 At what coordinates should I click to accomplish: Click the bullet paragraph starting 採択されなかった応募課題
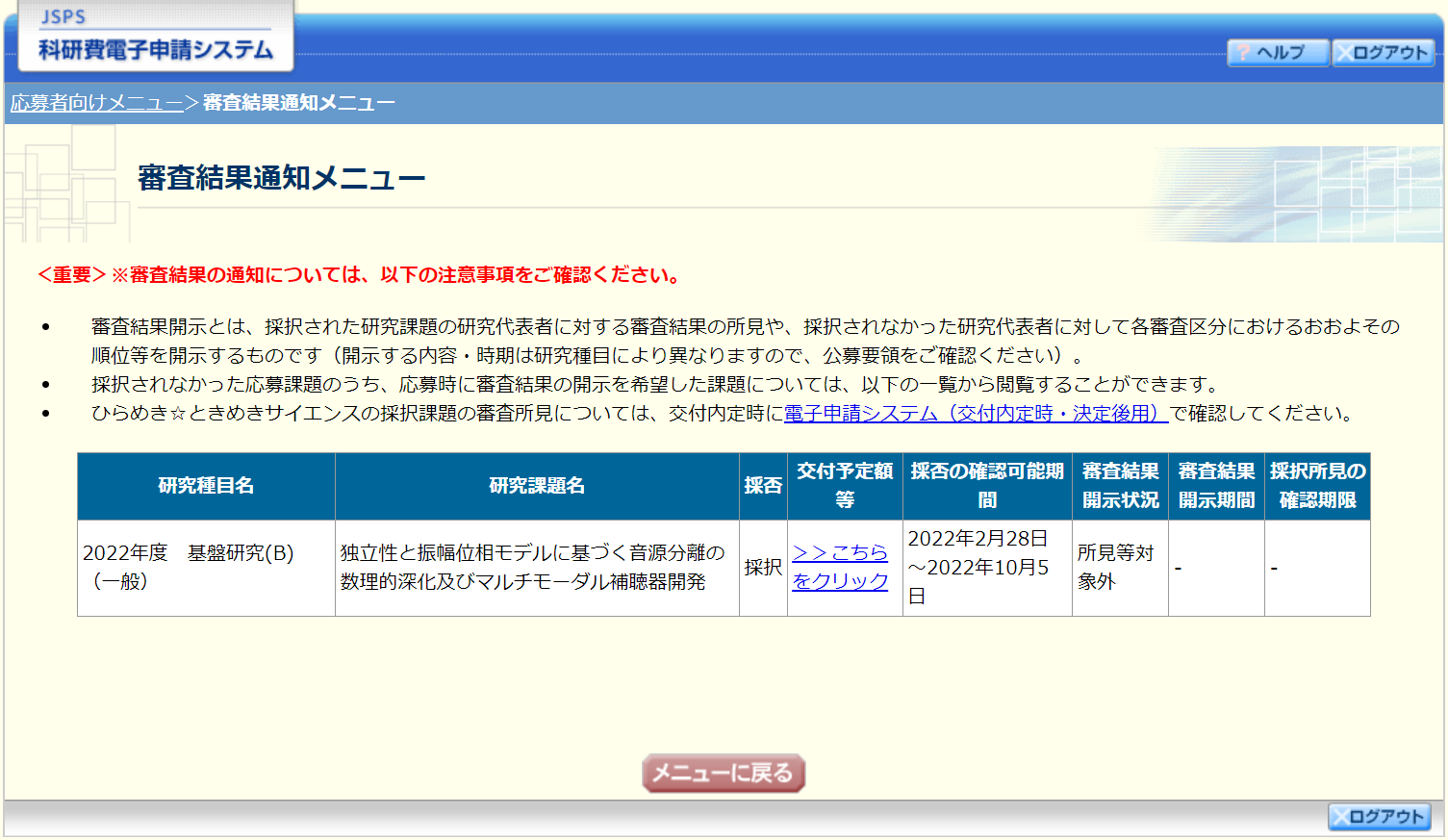pyautogui.click(x=656, y=385)
